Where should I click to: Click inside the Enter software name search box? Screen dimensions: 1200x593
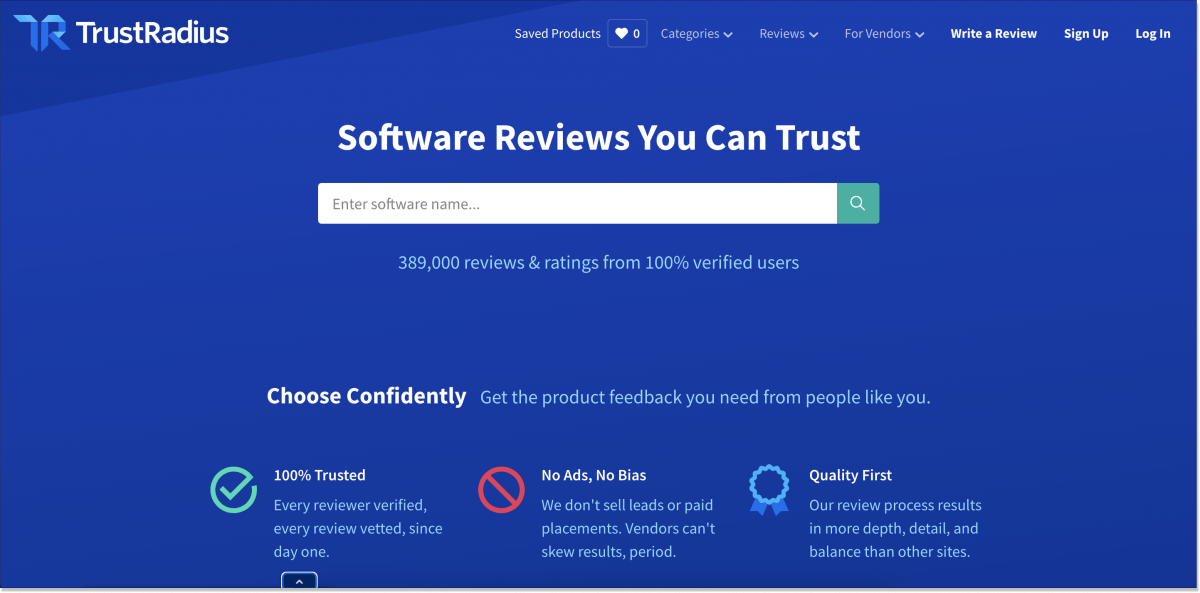[x=570, y=202]
